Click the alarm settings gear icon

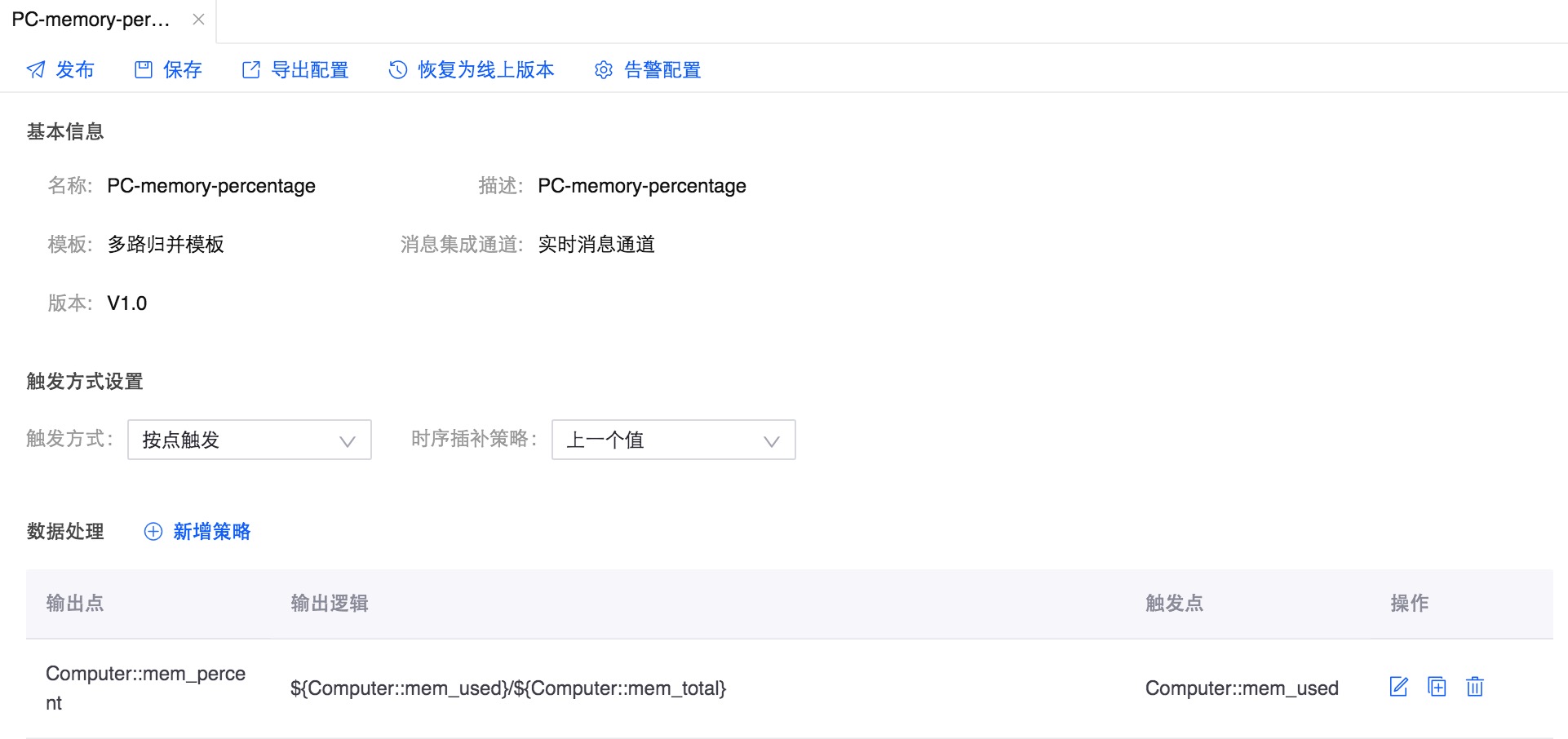point(604,70)
